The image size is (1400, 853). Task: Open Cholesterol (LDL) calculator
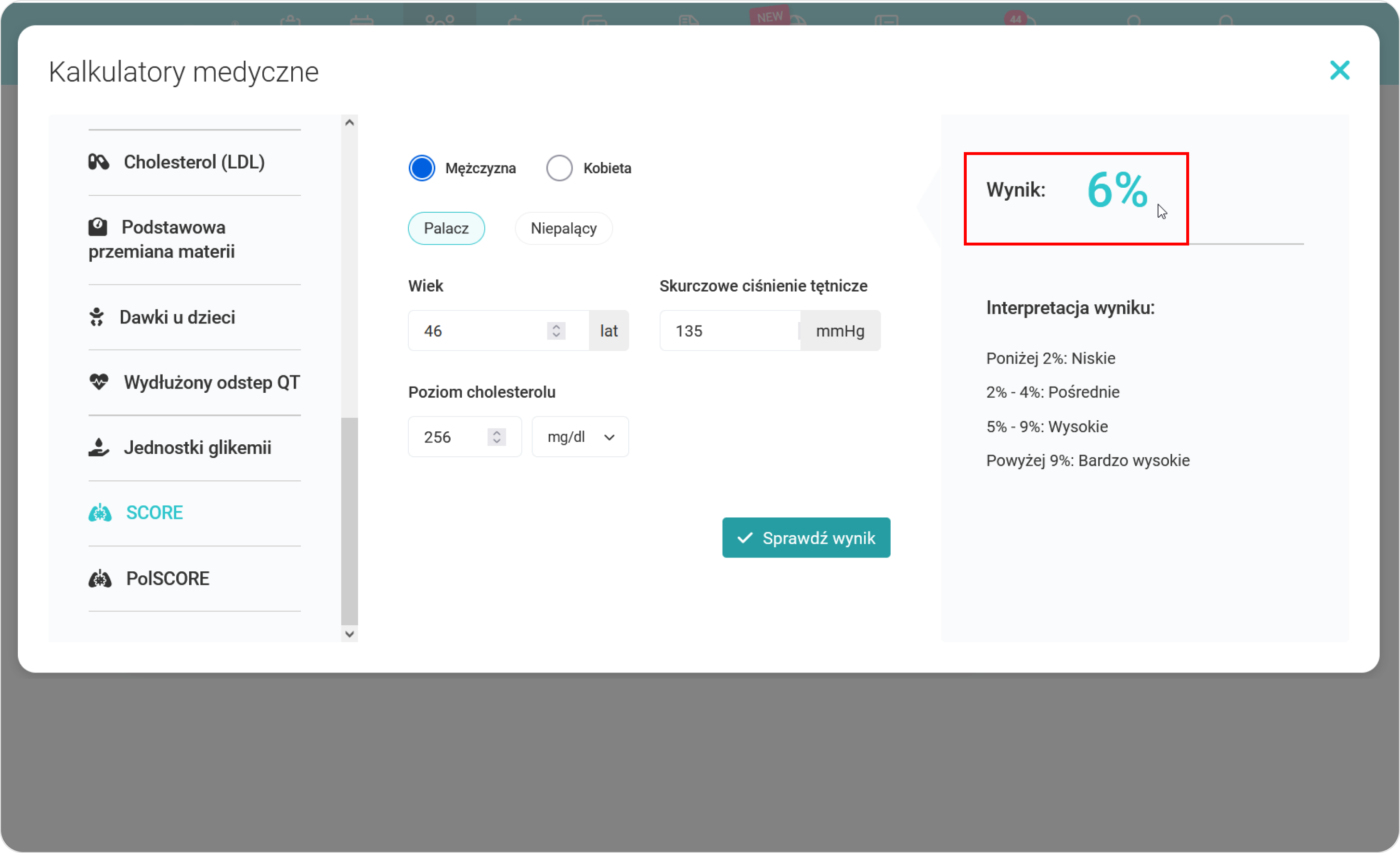(x=194, y=163)
